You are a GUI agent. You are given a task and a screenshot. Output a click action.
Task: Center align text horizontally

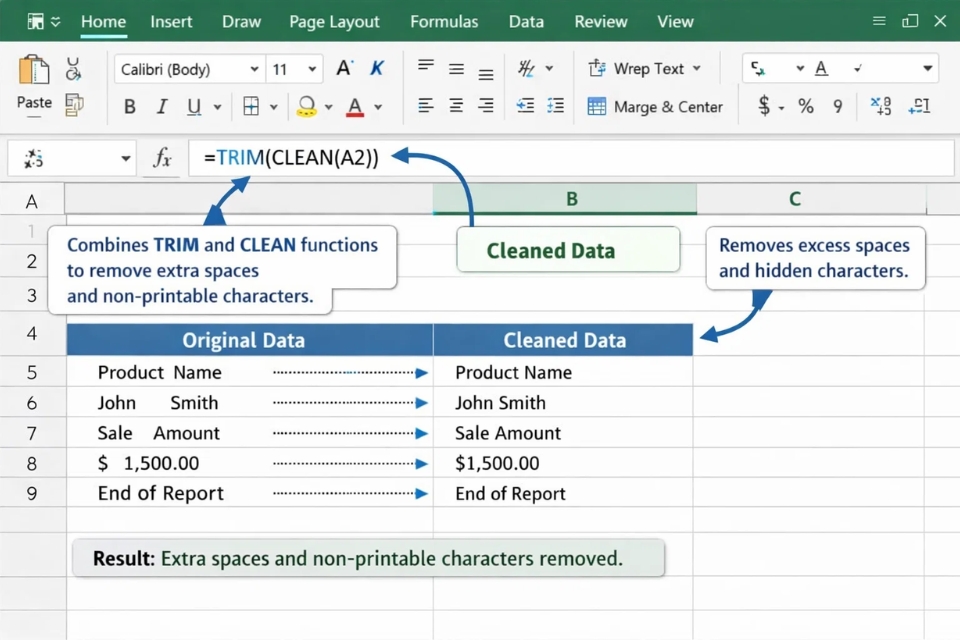point(456,106)
